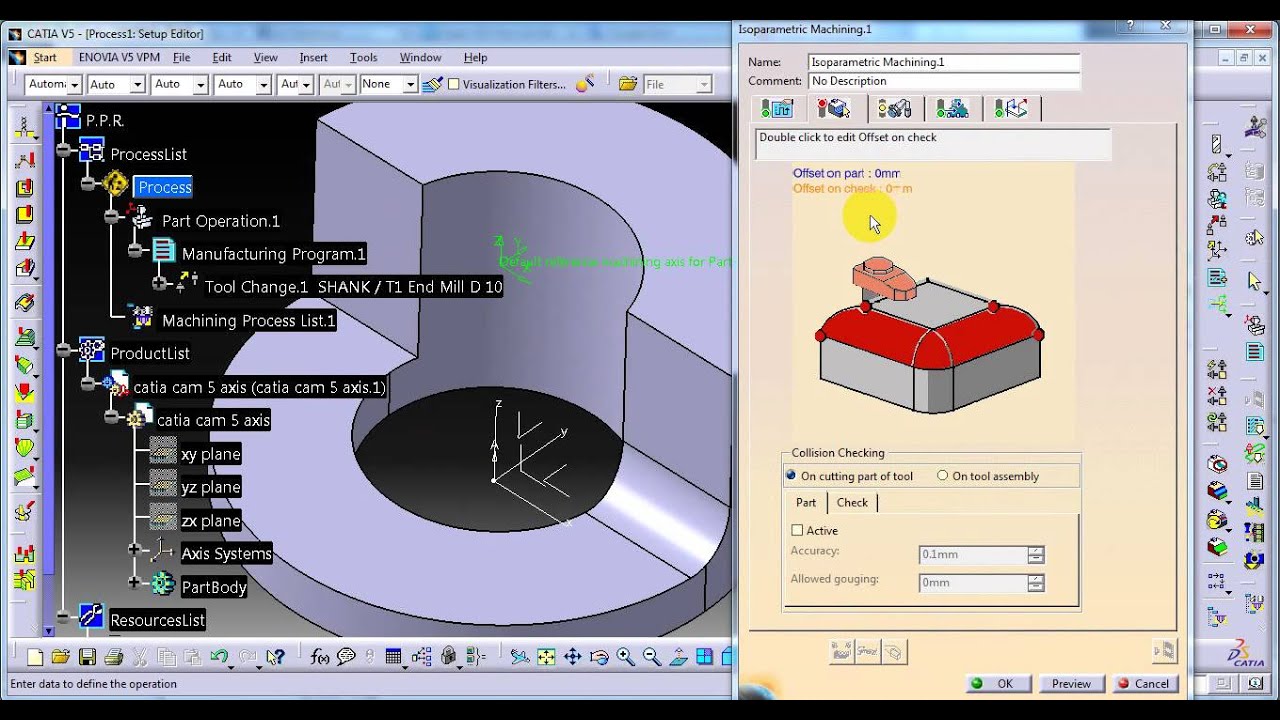Expand the Tool Change.1 node
This screenshot has height=720, width=1280.
click(160, 284)
